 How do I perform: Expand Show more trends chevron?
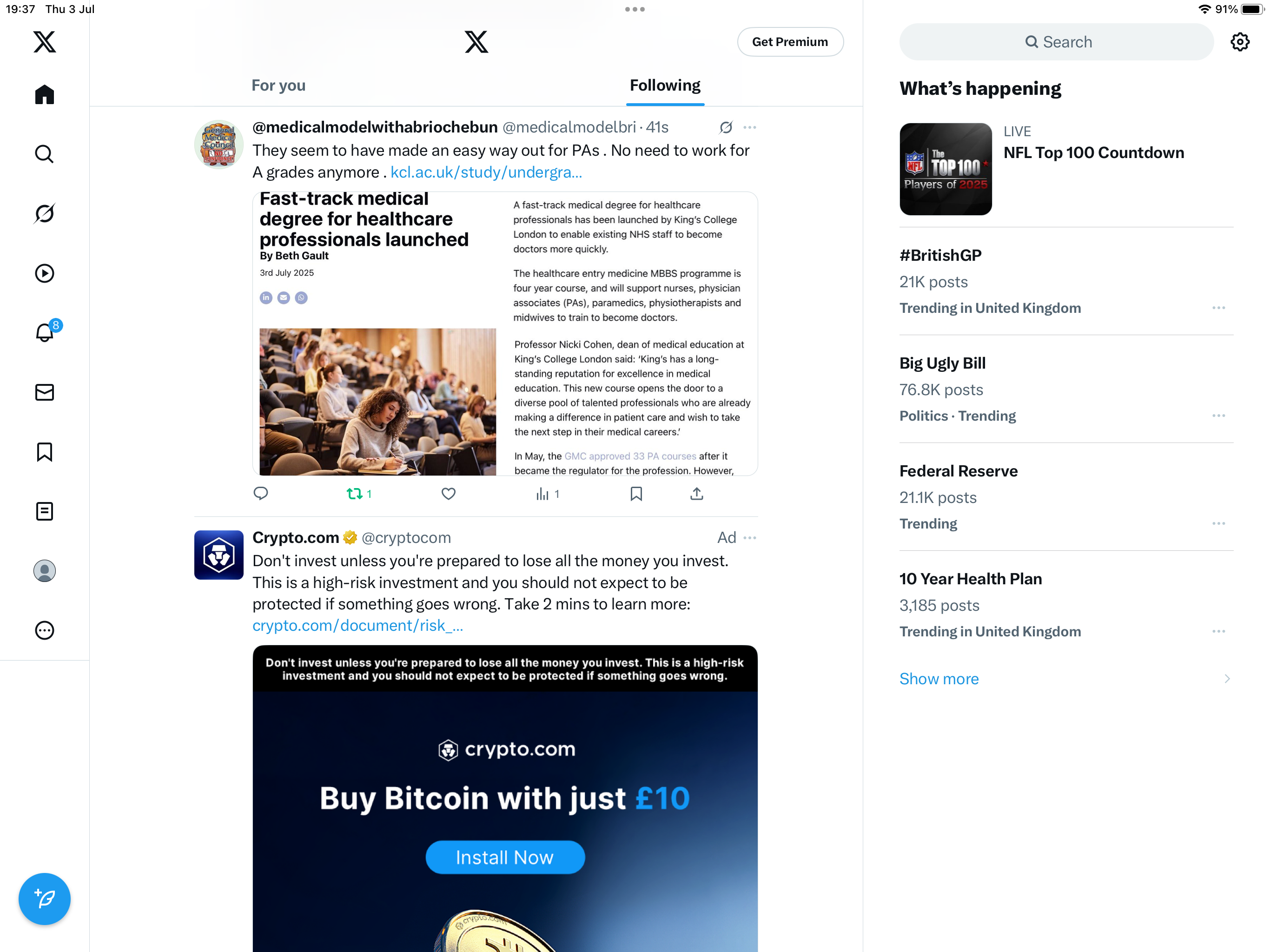click(1227, 679)
